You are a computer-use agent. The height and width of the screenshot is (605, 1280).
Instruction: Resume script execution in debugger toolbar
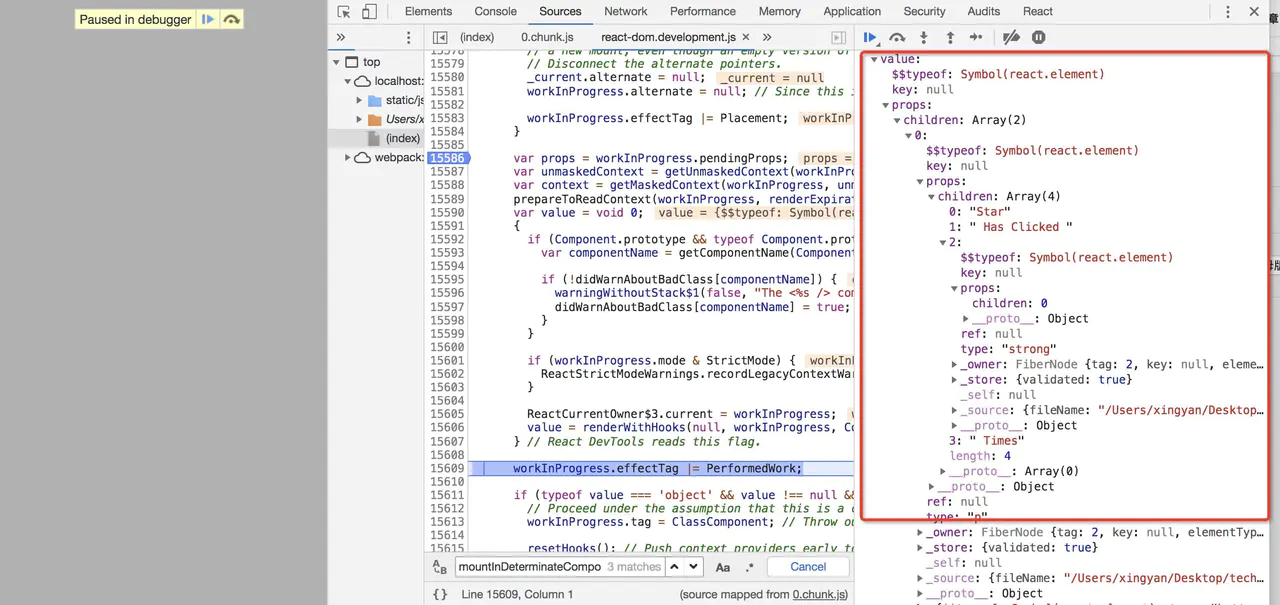(x=870, y=38)
